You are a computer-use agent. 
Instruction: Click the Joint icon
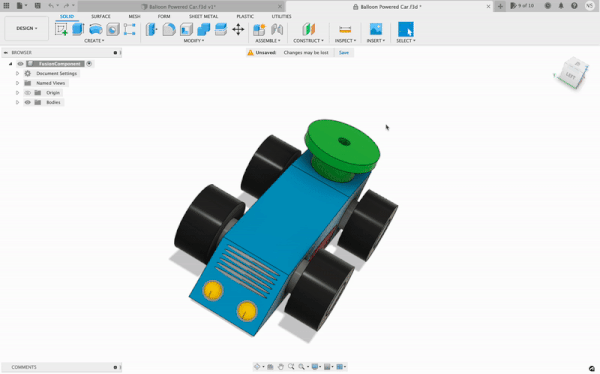[x=277, y=29]
